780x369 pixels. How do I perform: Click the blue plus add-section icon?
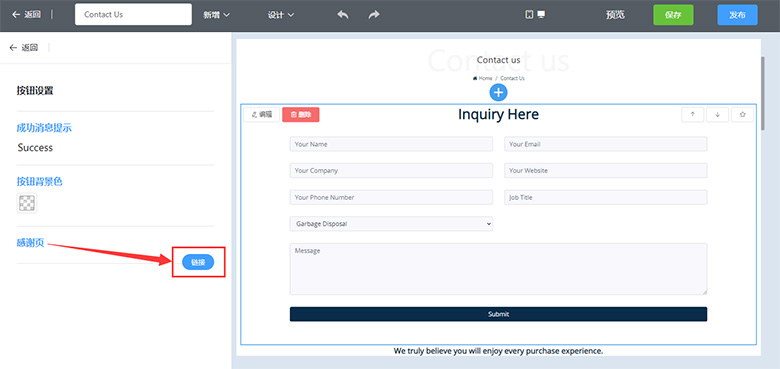pos(498,92)
